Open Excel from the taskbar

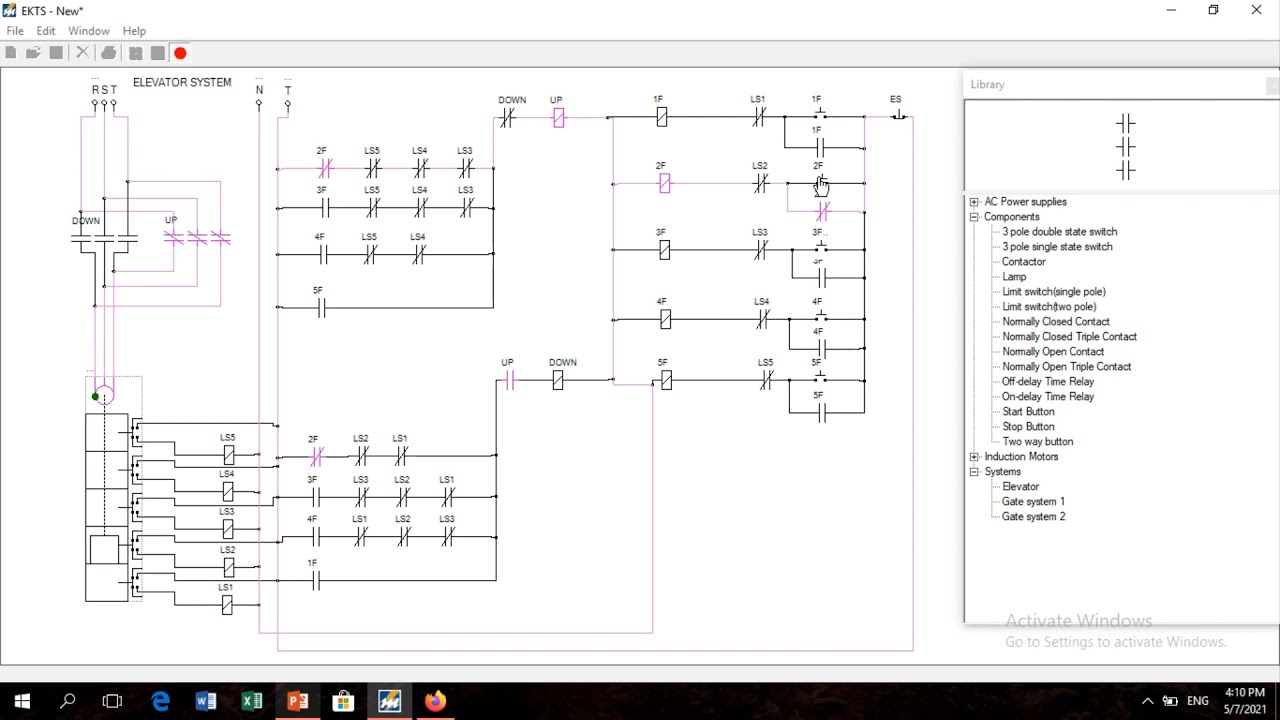pyautogui.click(x=252, y=701)
